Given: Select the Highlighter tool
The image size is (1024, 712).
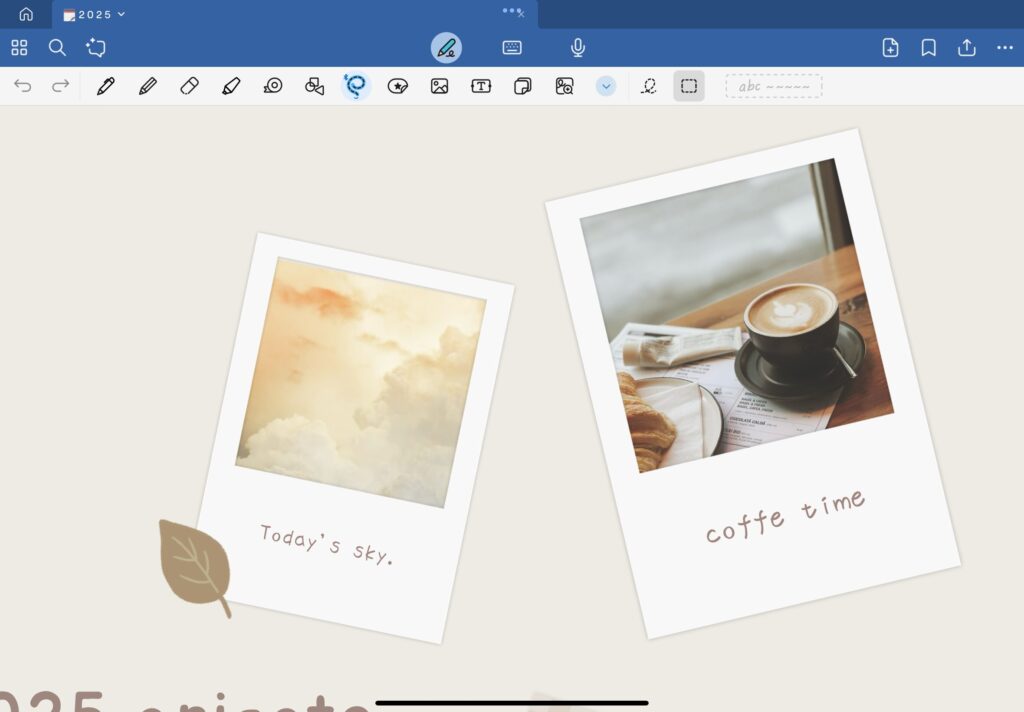Looking at the screenshot, I should (x=231, y=86).
